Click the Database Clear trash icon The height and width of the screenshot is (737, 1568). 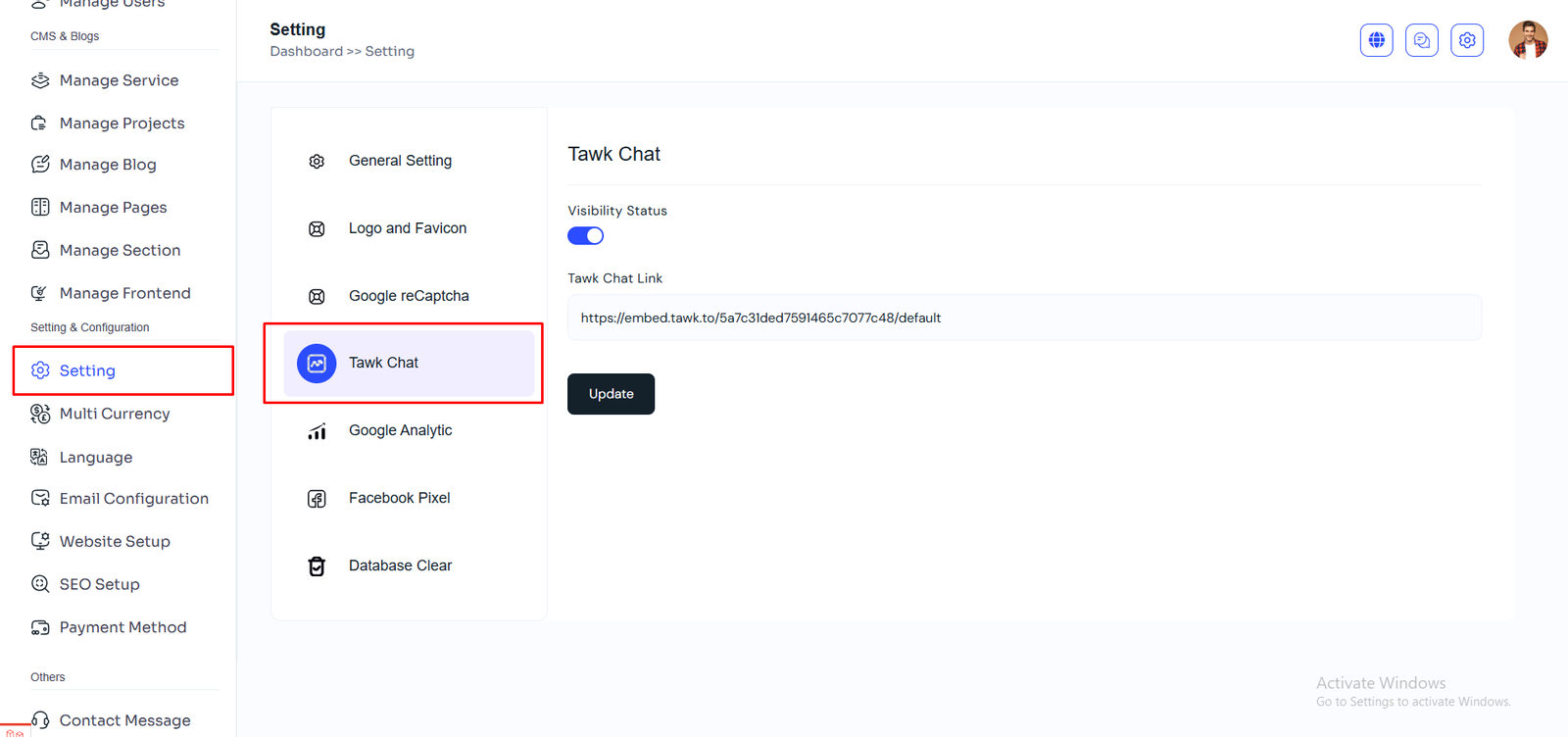[x=317, y=566]
